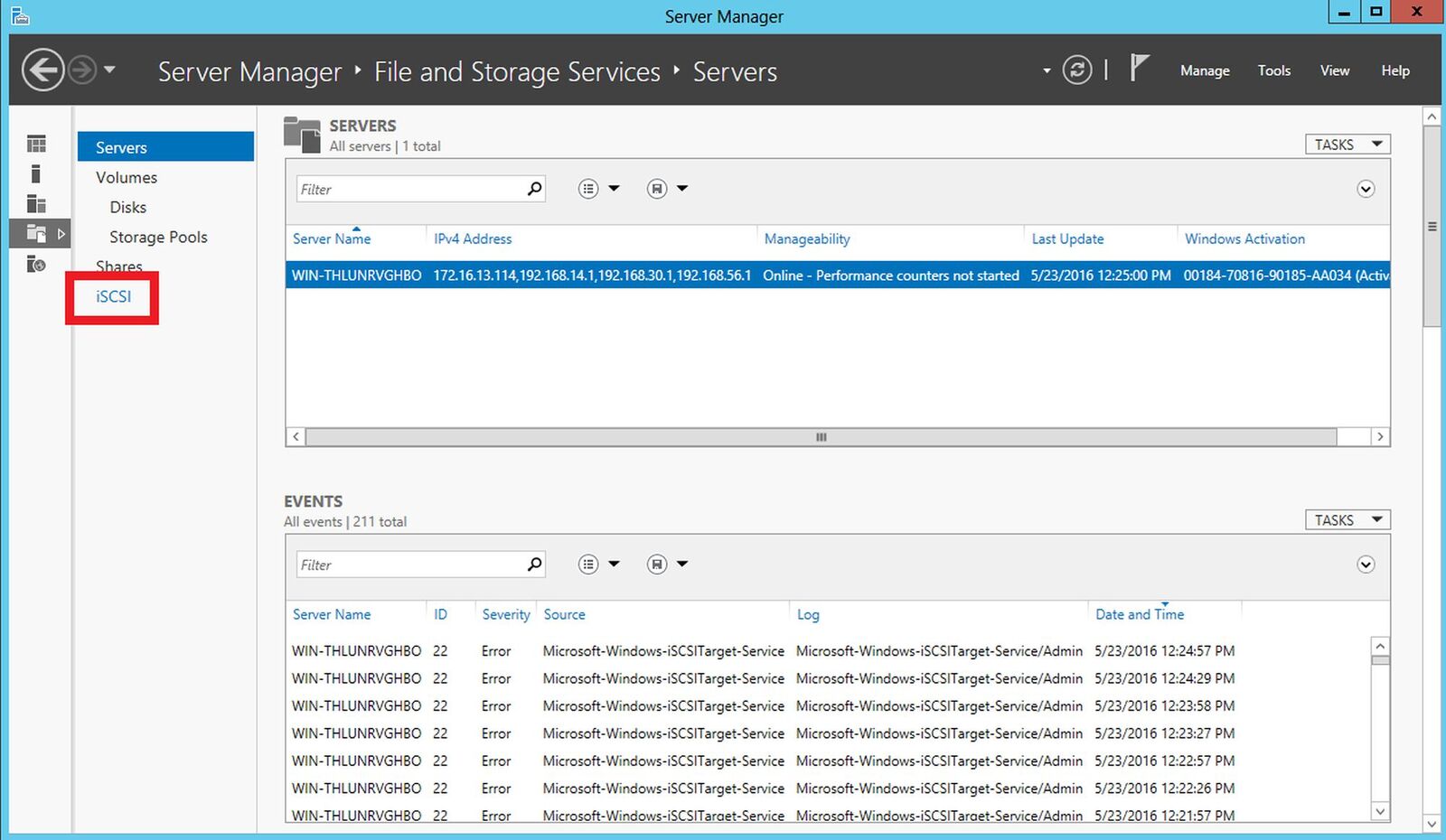Open the Storage Pools page
This screenshot has height=840, width=1446.
[158, 237]
